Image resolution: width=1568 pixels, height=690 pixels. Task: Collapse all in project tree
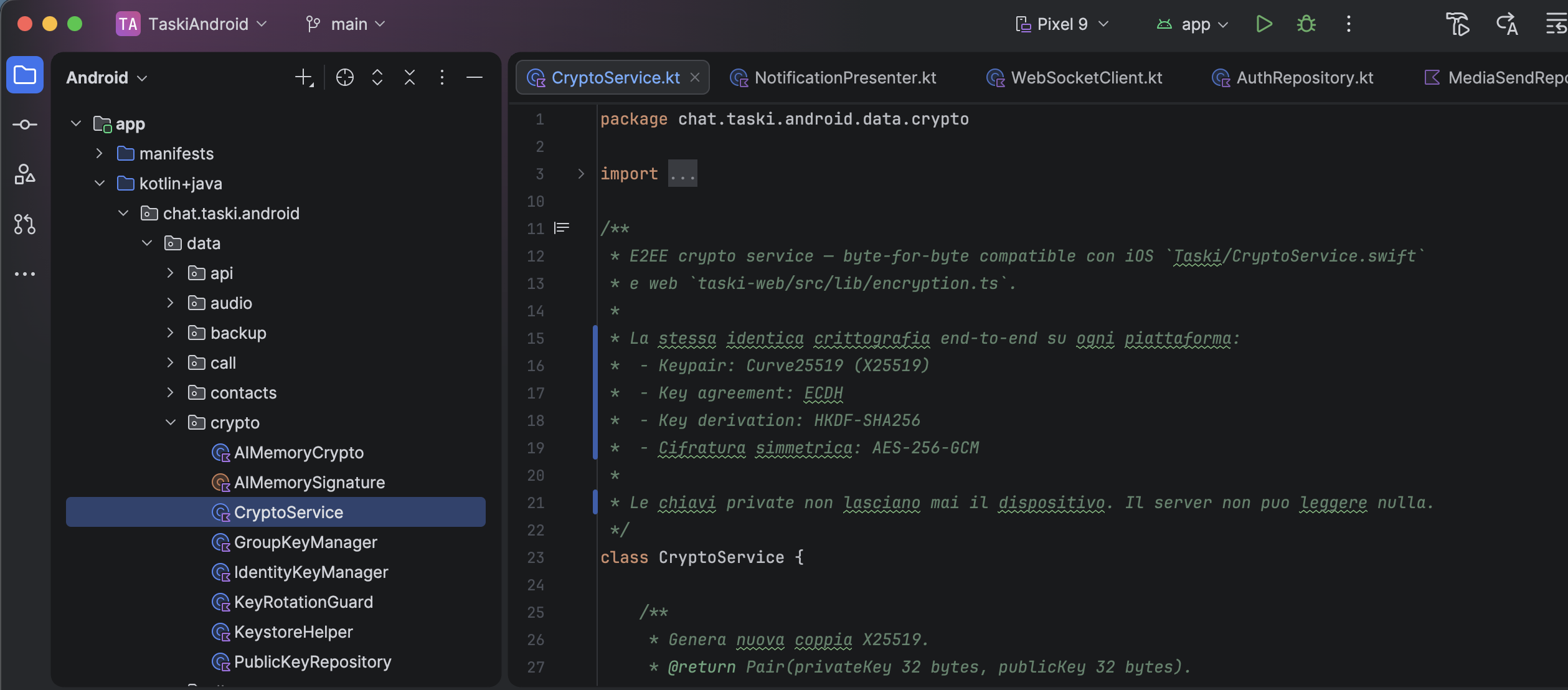point(410,77)
